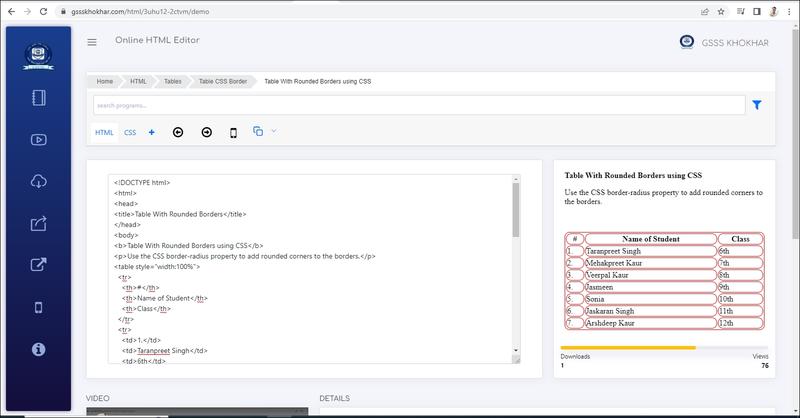Select the HTML tab

click(x=104, y=132)
